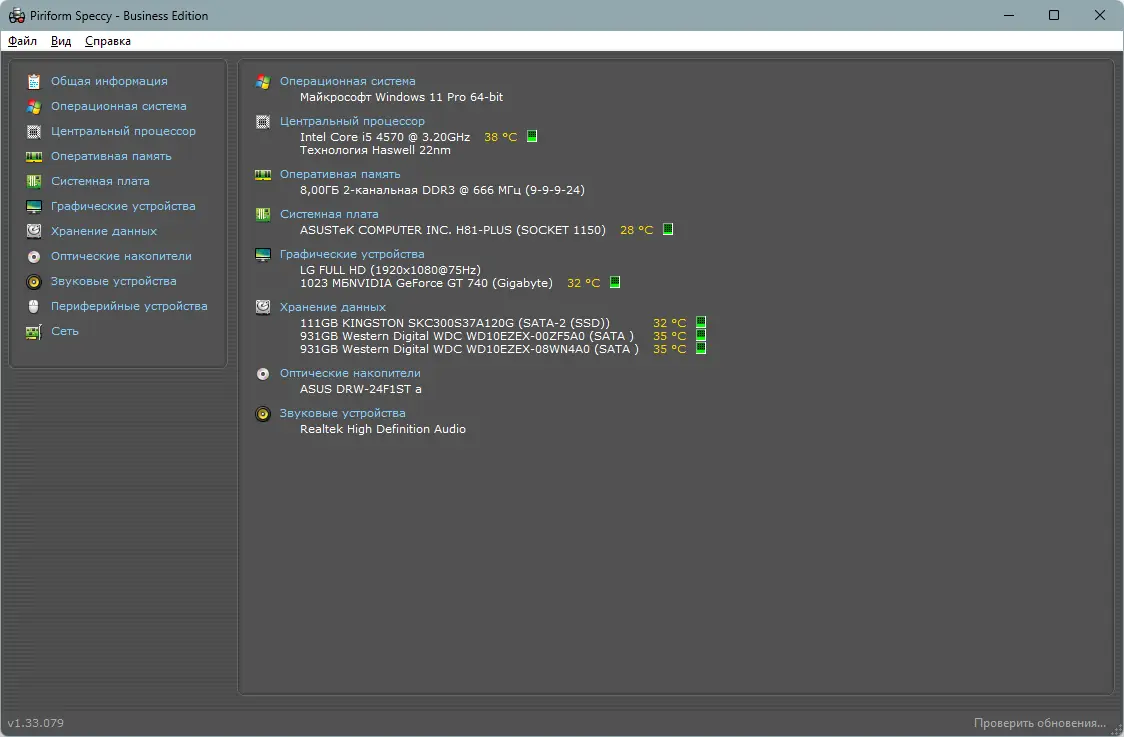This screenshot has width=1124, height=737.
Task: Select Общая информация in the sidebar
Action: [x=109, y=81]
